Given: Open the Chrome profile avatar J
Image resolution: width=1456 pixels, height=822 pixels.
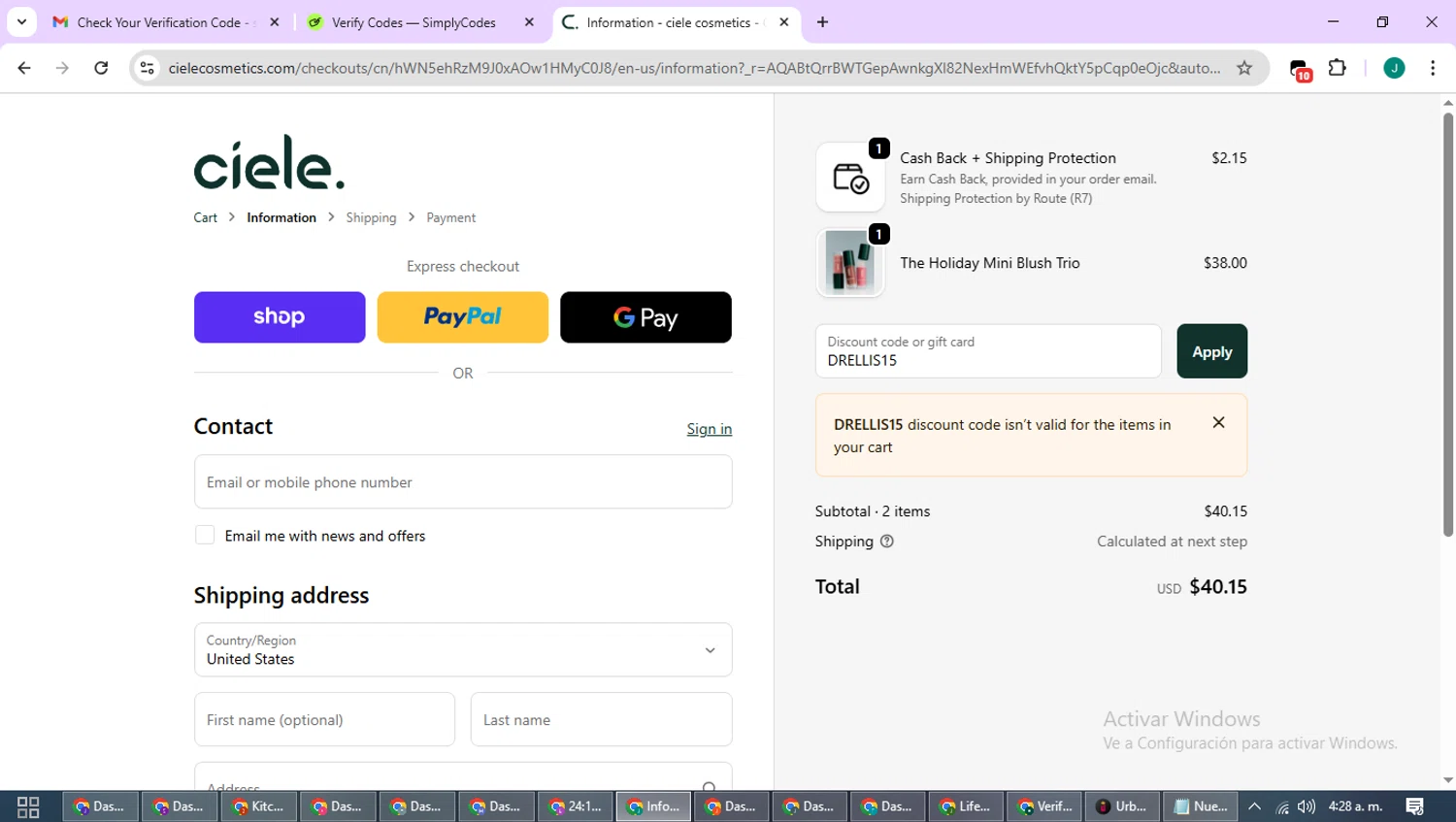Looking at the screenshot, I should tap(1394, 68).
